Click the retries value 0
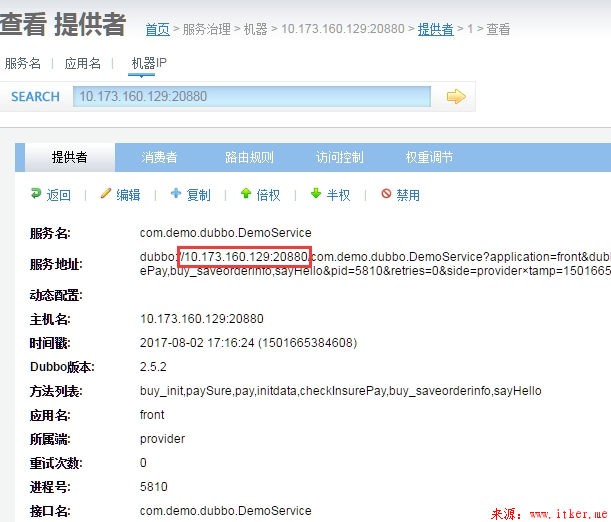 pos(143,463)
